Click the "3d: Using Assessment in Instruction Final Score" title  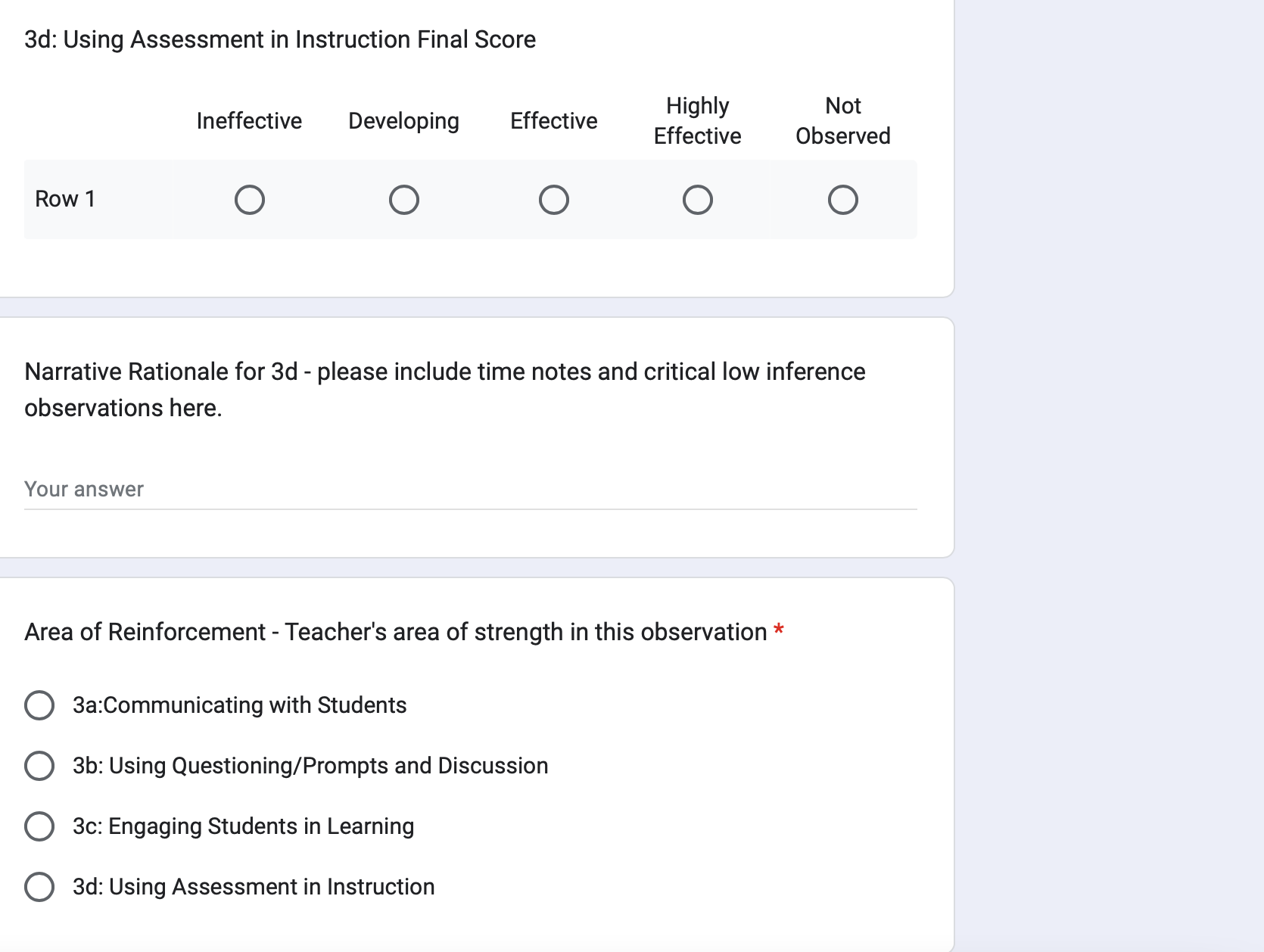pos(280,39)
